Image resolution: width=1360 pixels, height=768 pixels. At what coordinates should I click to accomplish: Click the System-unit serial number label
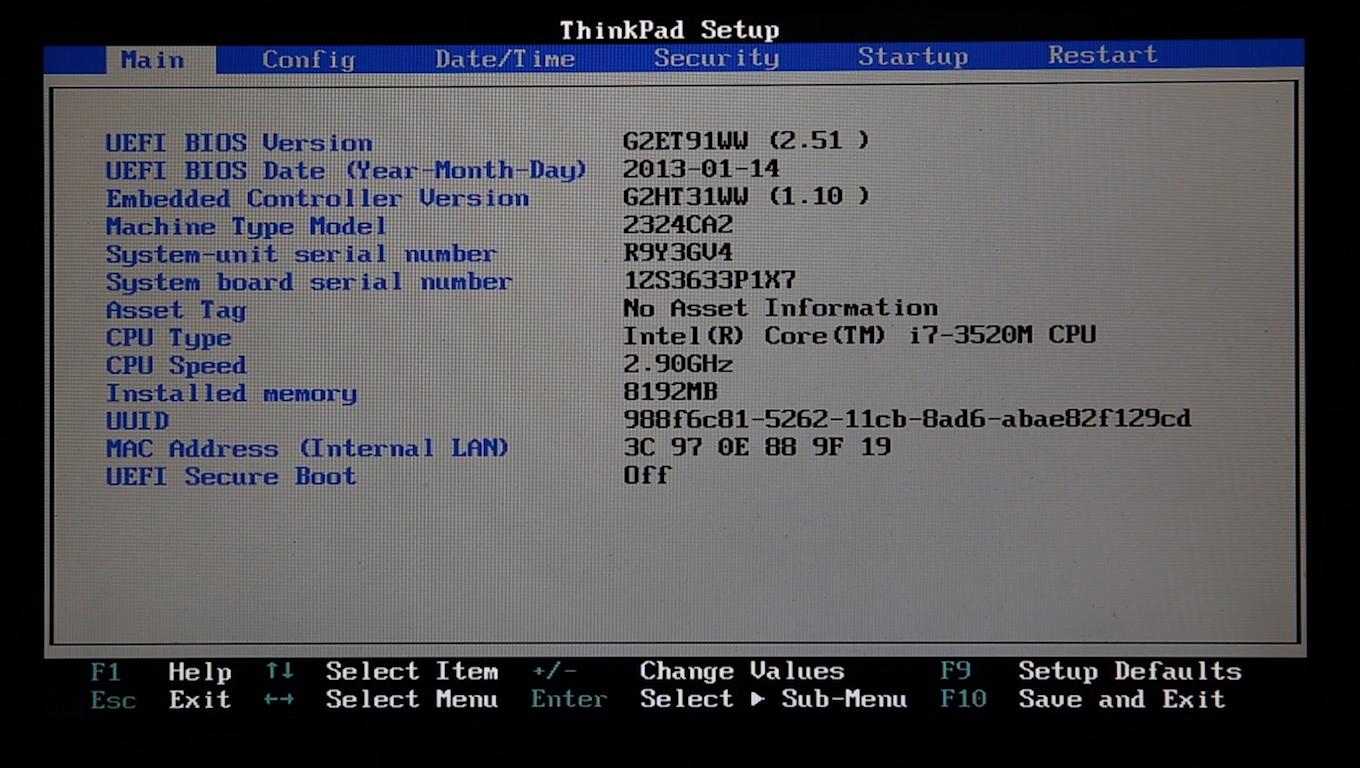(x=301, y=255)
